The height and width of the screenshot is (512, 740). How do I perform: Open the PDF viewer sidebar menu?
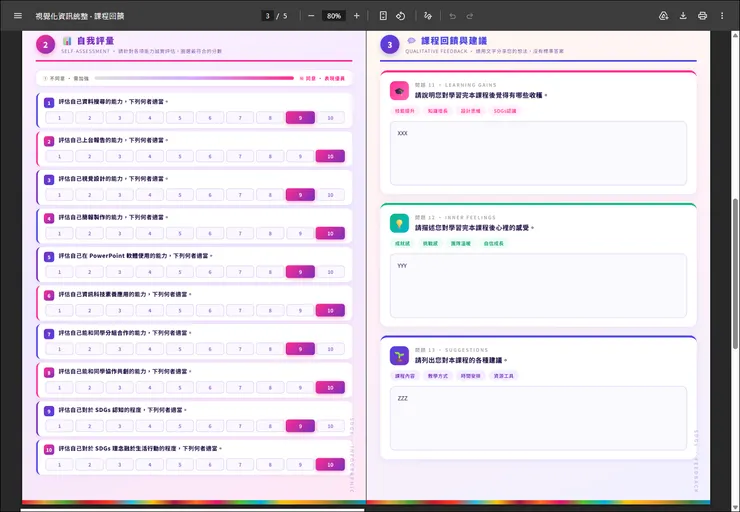coord(18,16)
